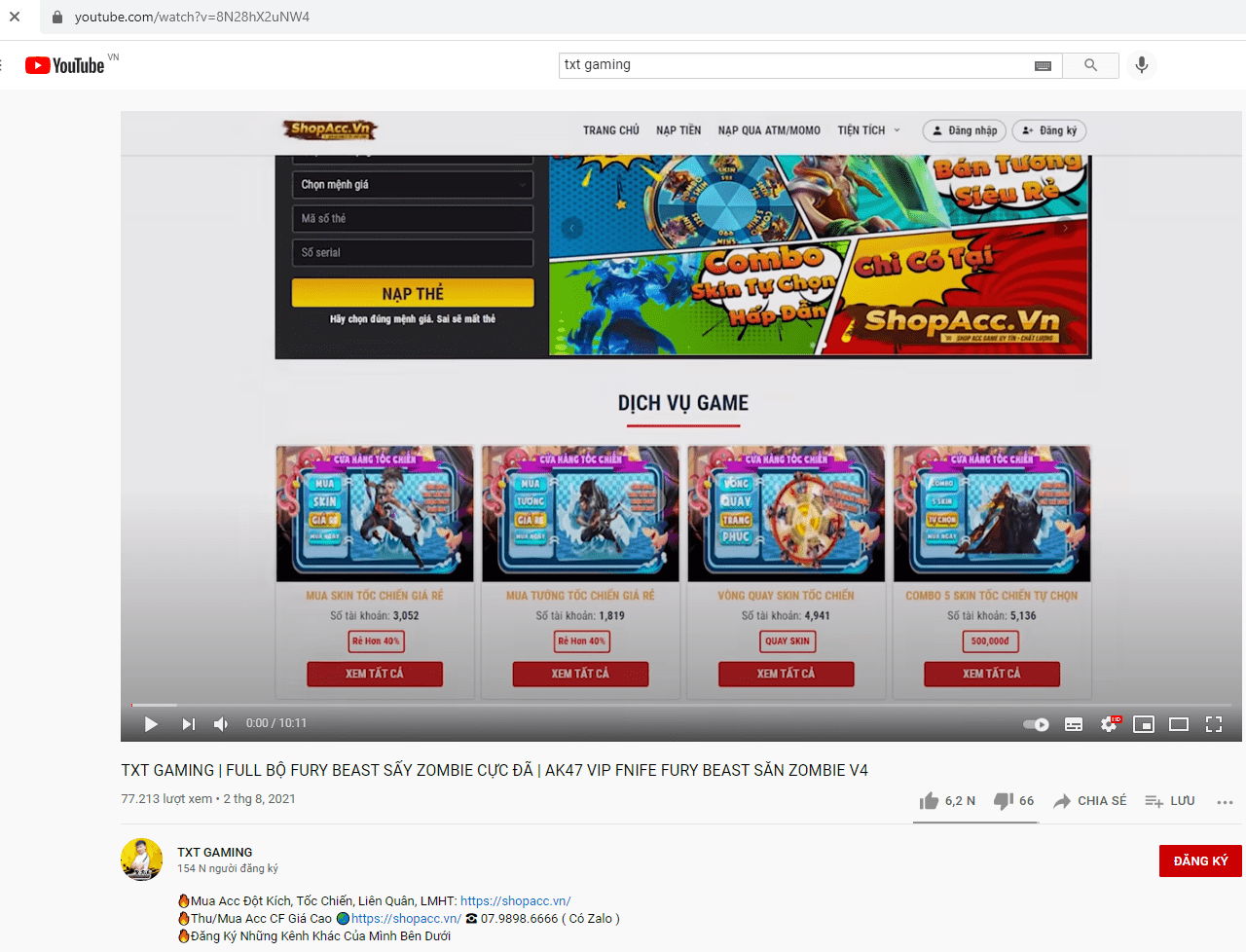Toggle the autoplay switch
Viewport: 1246px width, 952px height.
[1036, 724]
